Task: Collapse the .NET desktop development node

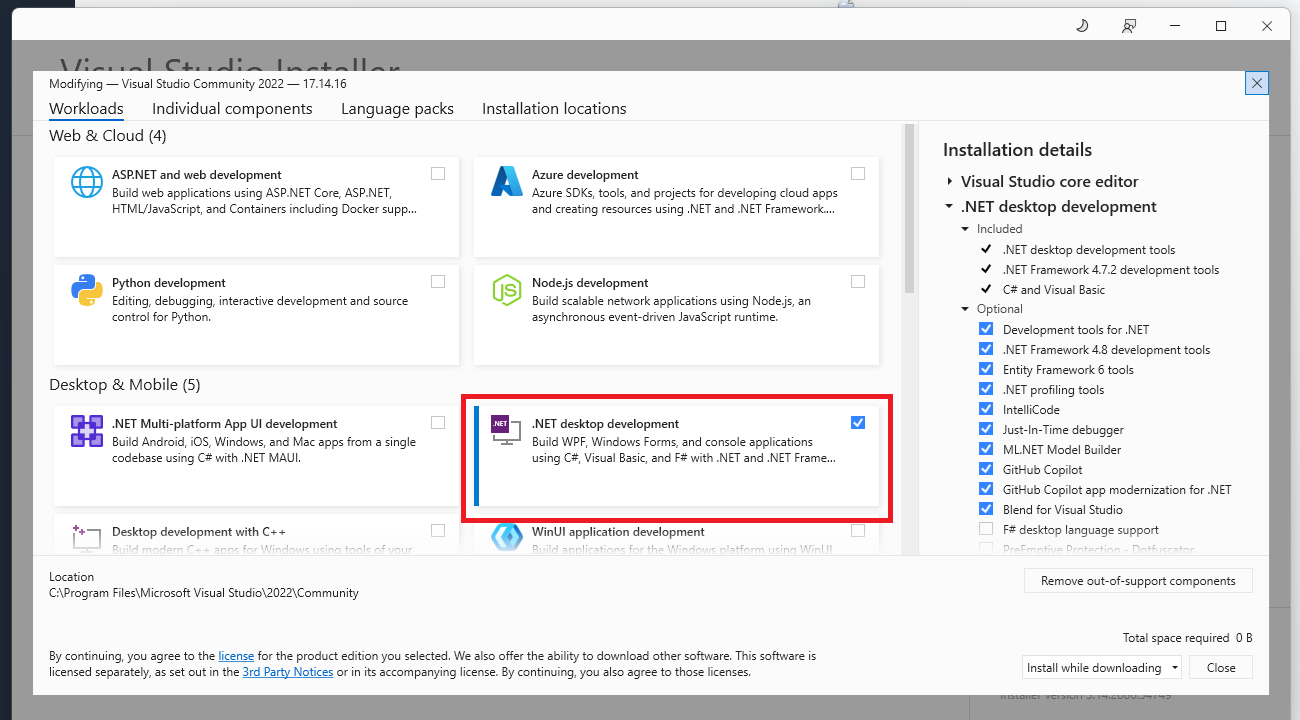Action: pyautogui.click(x=949, y=207)
